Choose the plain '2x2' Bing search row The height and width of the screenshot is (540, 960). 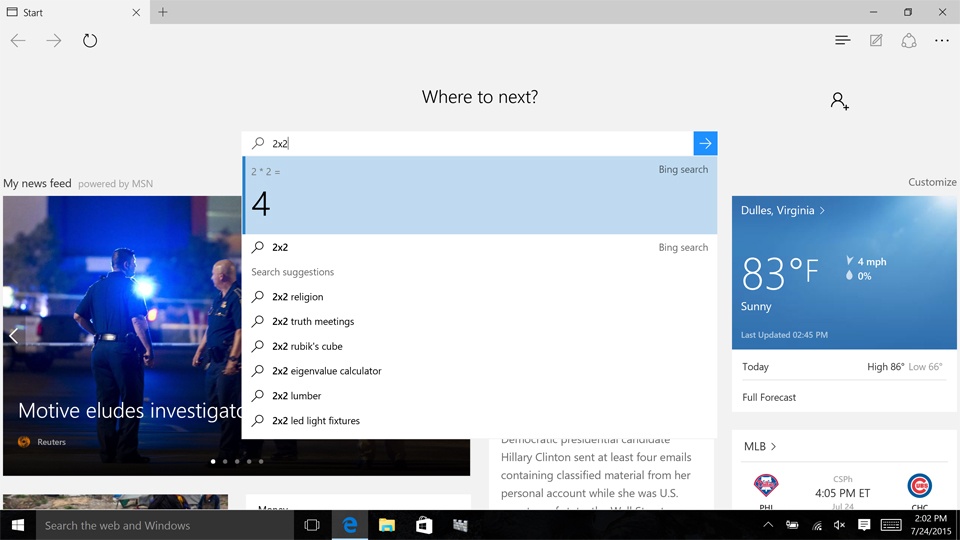pos(480,247)
